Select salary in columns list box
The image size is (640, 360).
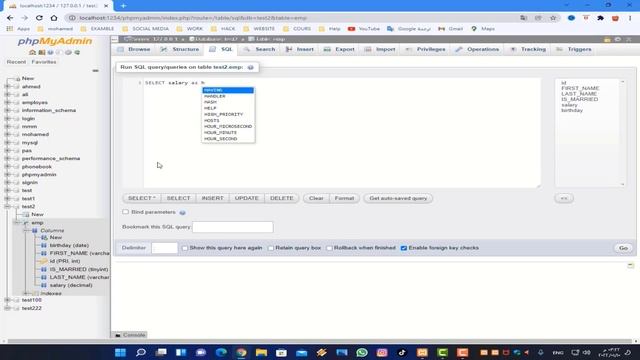pos(569,105)
